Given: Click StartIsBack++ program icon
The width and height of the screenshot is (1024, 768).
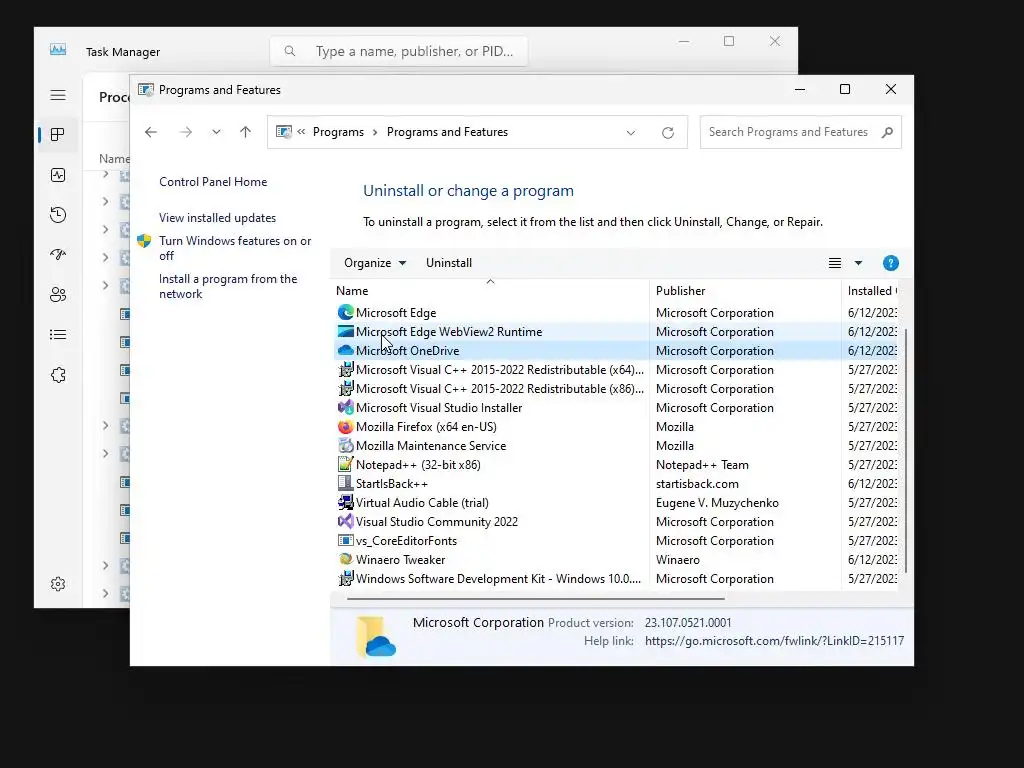Looking at the screenshot, I should click(345, 484).
